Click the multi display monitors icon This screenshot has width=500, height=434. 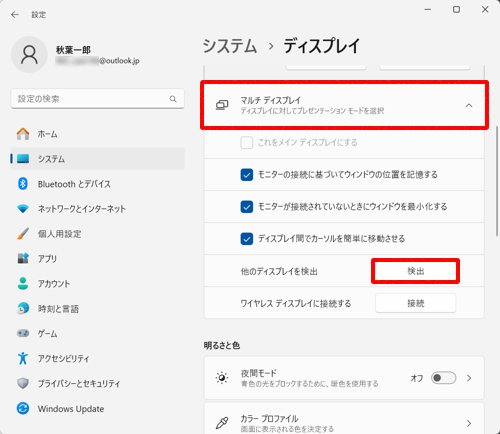pos(222,105)
